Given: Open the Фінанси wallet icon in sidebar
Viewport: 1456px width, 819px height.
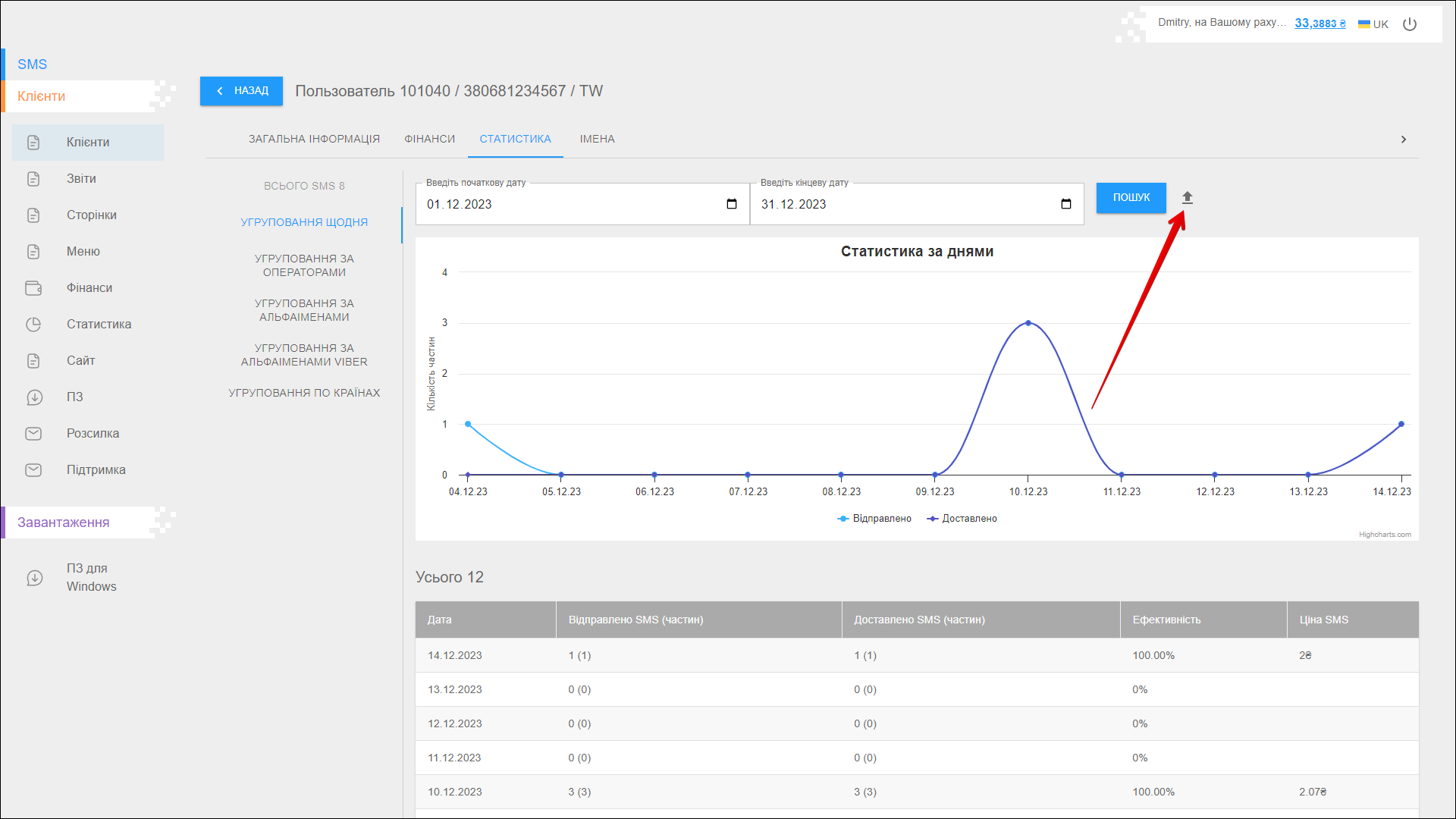Looking at the screenshot, I should 33,288.
